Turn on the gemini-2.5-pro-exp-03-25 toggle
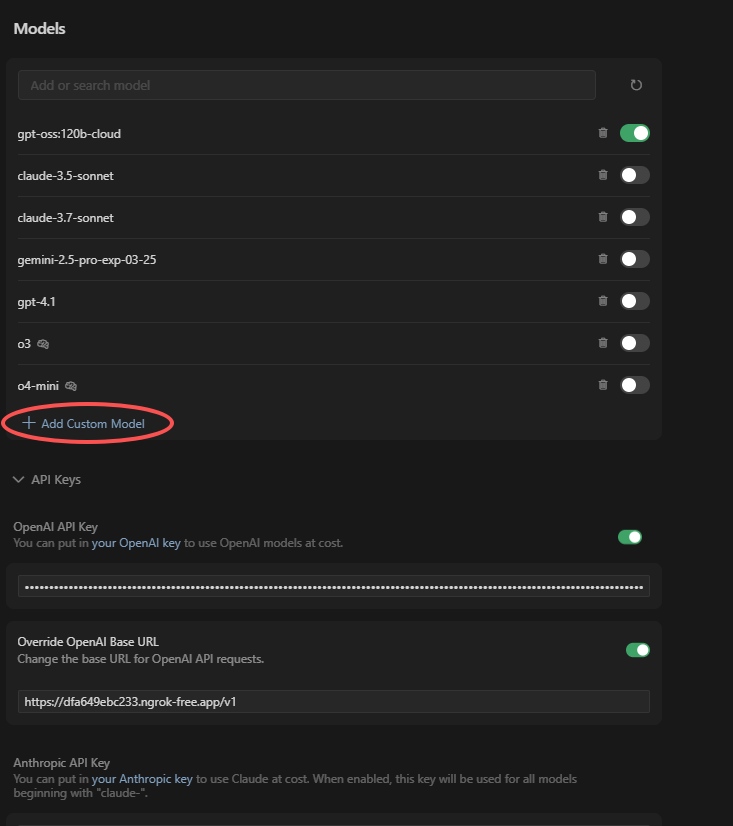The width and height of the screenshot is (733, 826). (635, 259)
